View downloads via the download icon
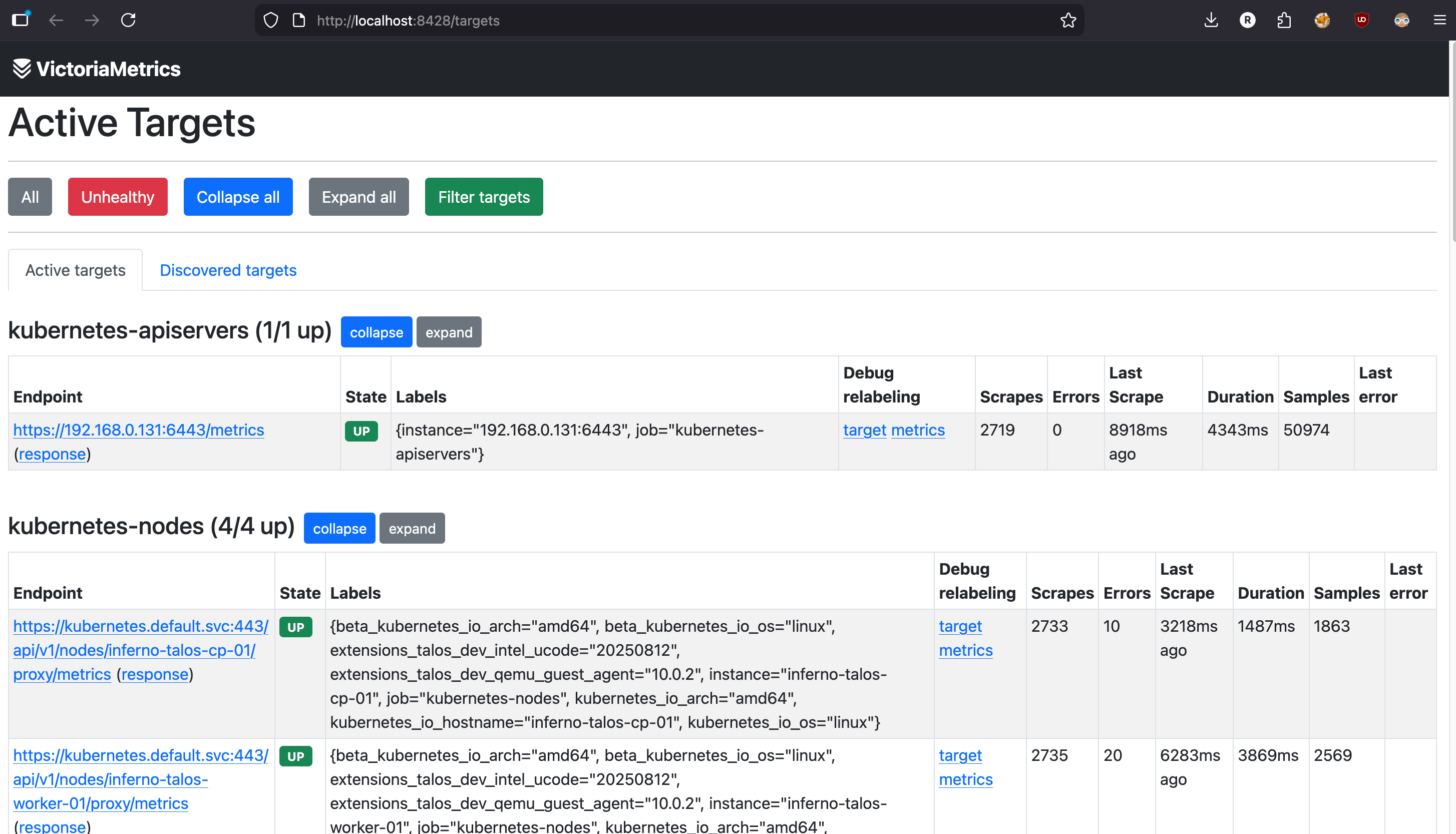 click(1212, 20)
